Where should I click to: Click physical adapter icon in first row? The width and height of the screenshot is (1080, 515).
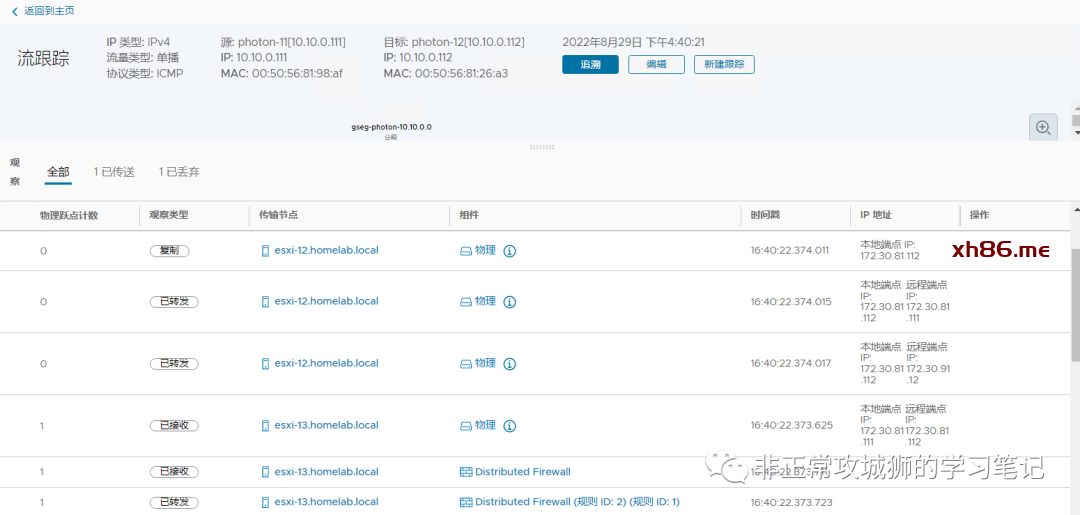point(465,251)
